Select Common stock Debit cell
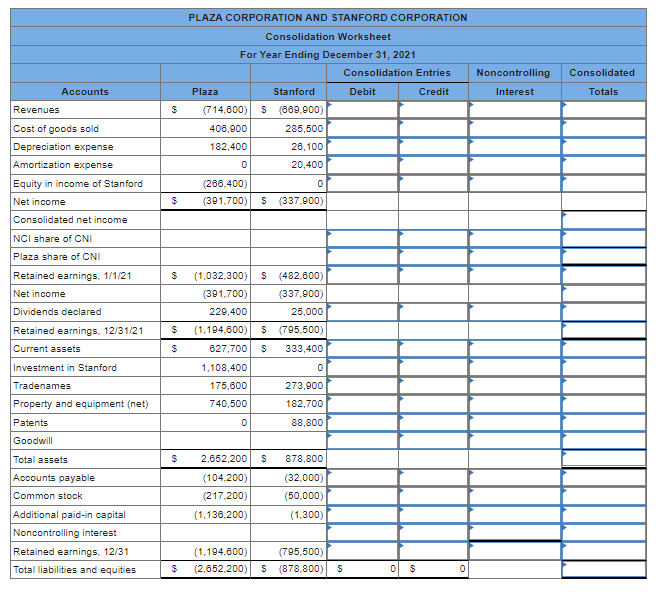This screenshot has width=669, height=595. 362,496
